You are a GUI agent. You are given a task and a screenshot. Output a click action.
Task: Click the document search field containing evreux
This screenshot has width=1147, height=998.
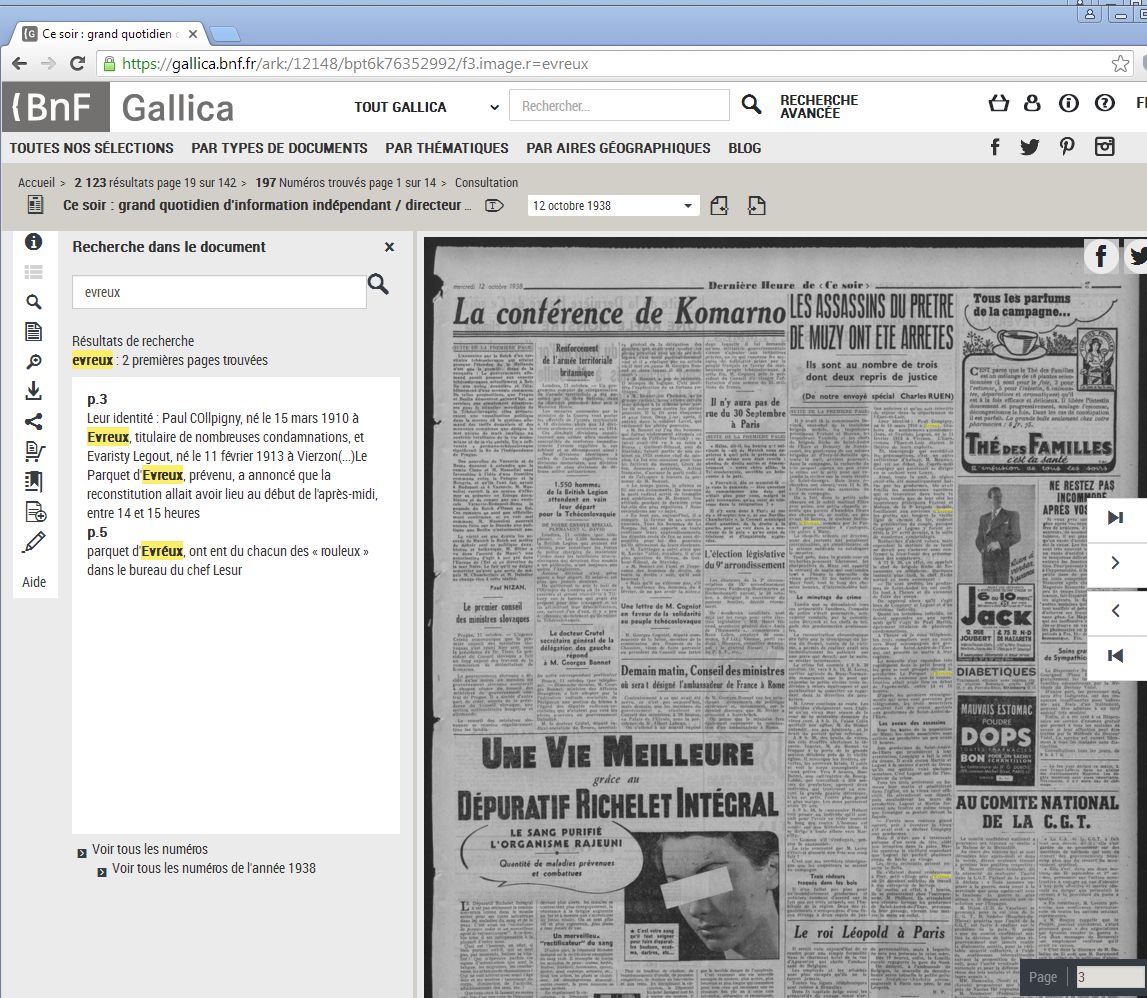point(219,292)
